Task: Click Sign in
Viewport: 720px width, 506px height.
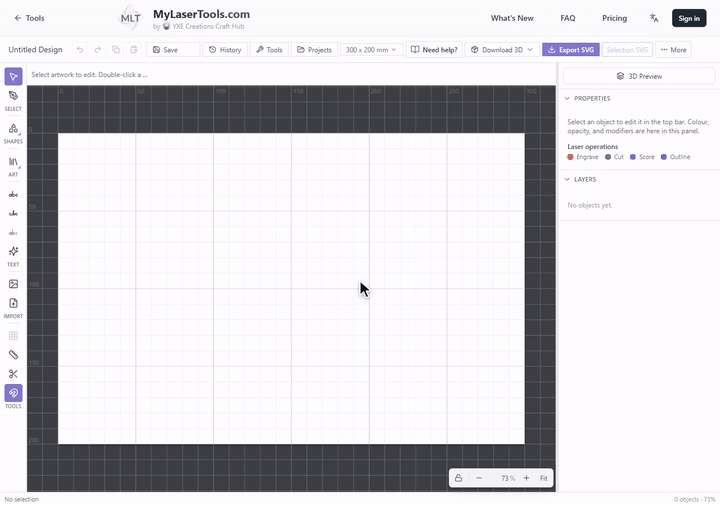Action: (689, 18)
